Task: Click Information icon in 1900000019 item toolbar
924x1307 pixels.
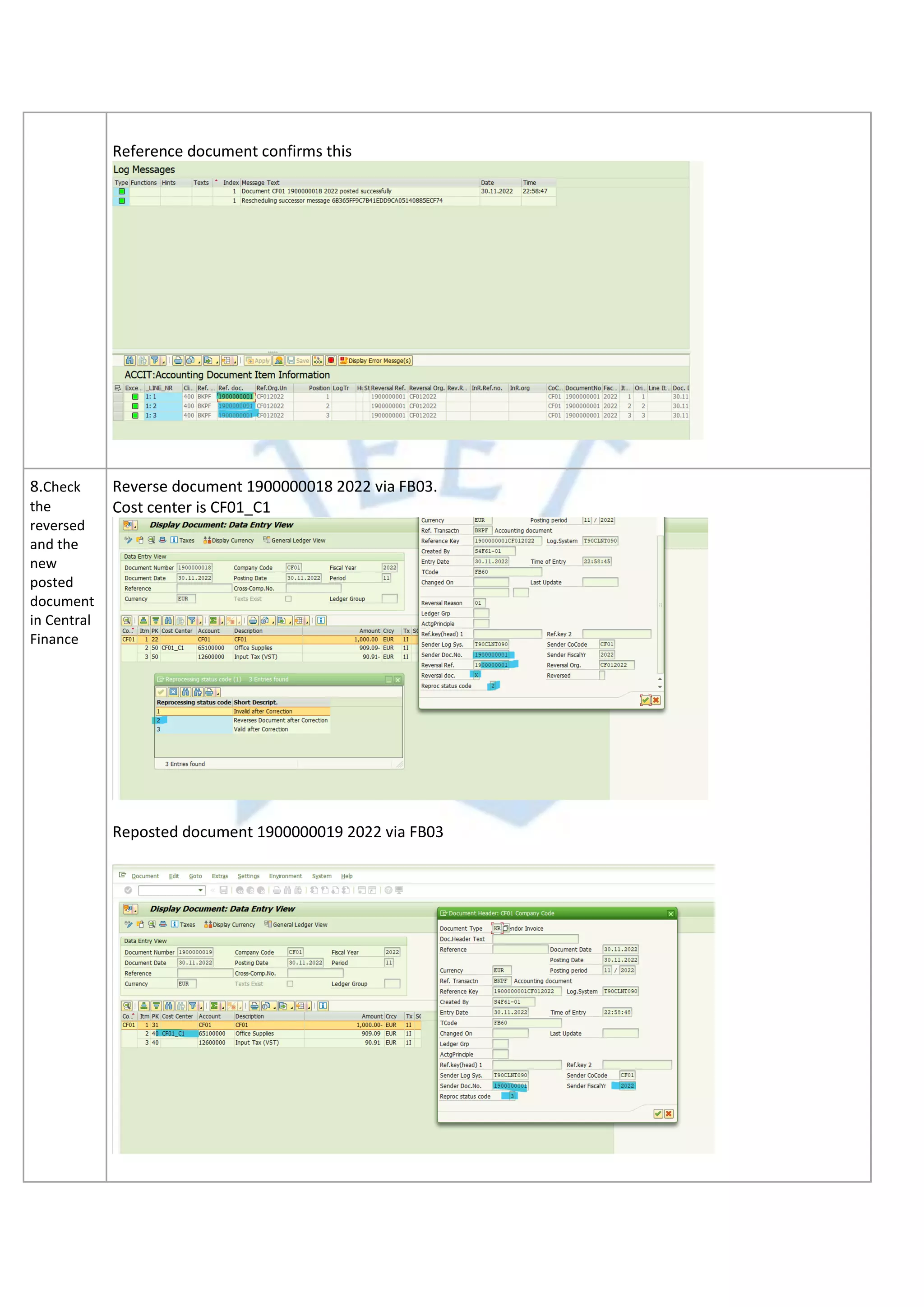Action: [323, 1006]
